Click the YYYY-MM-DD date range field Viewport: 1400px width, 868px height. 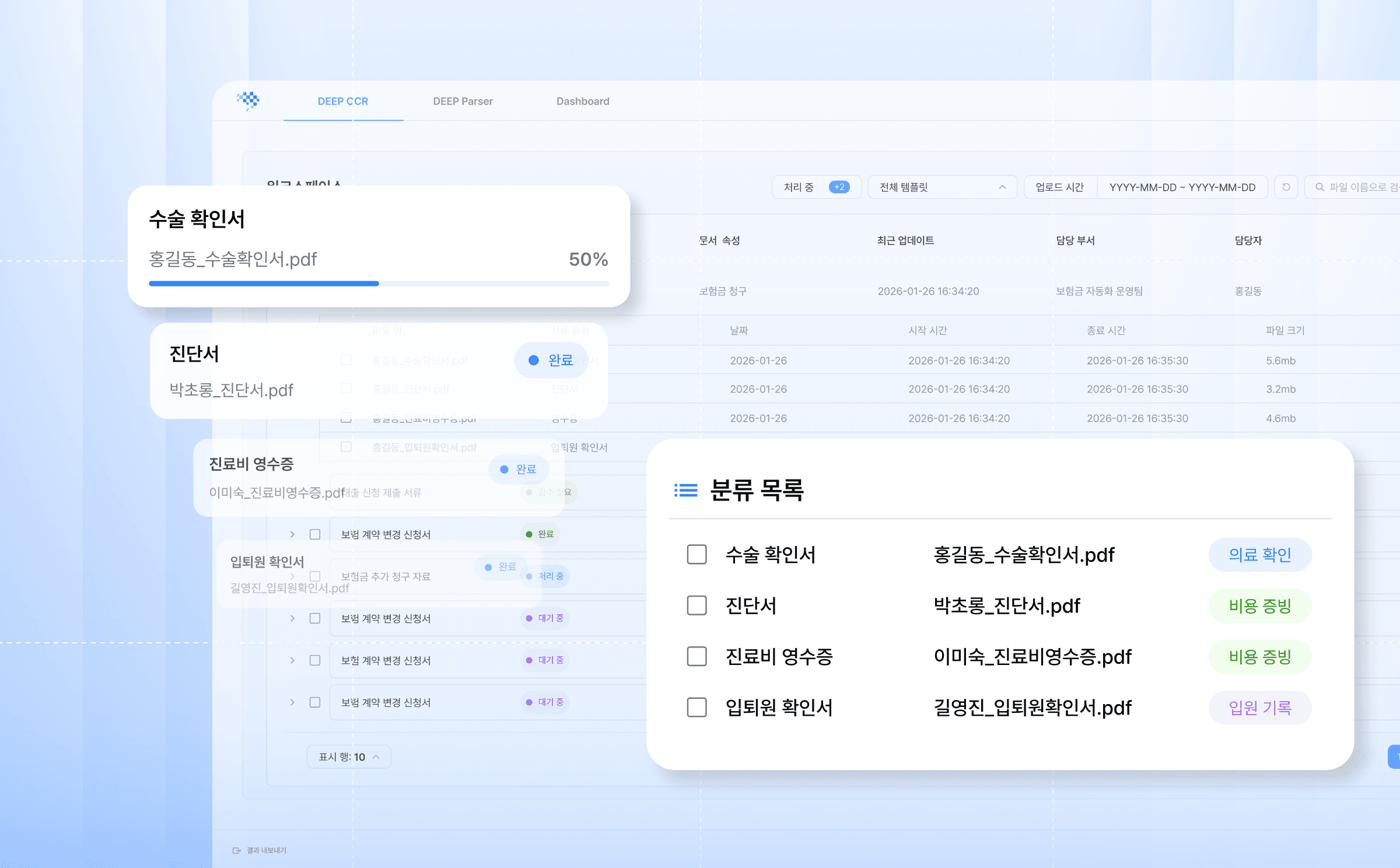(x=1182, y=187)
